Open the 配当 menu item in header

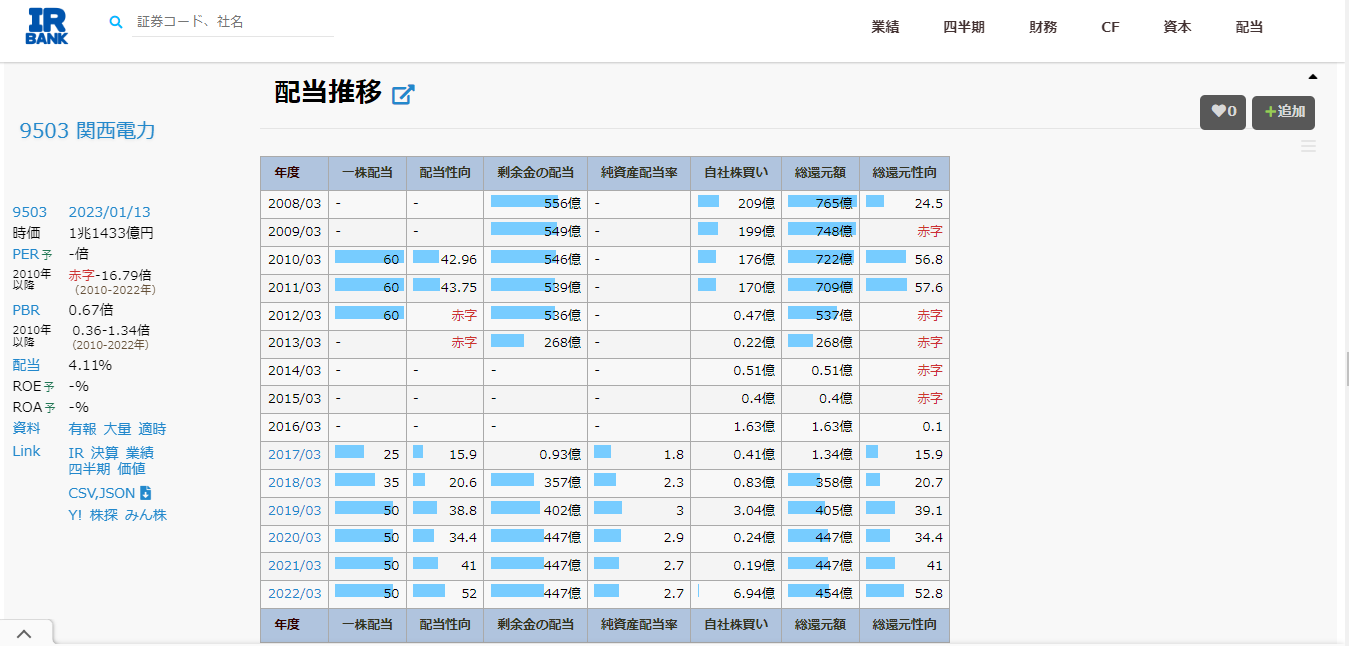click(1249, 27)
